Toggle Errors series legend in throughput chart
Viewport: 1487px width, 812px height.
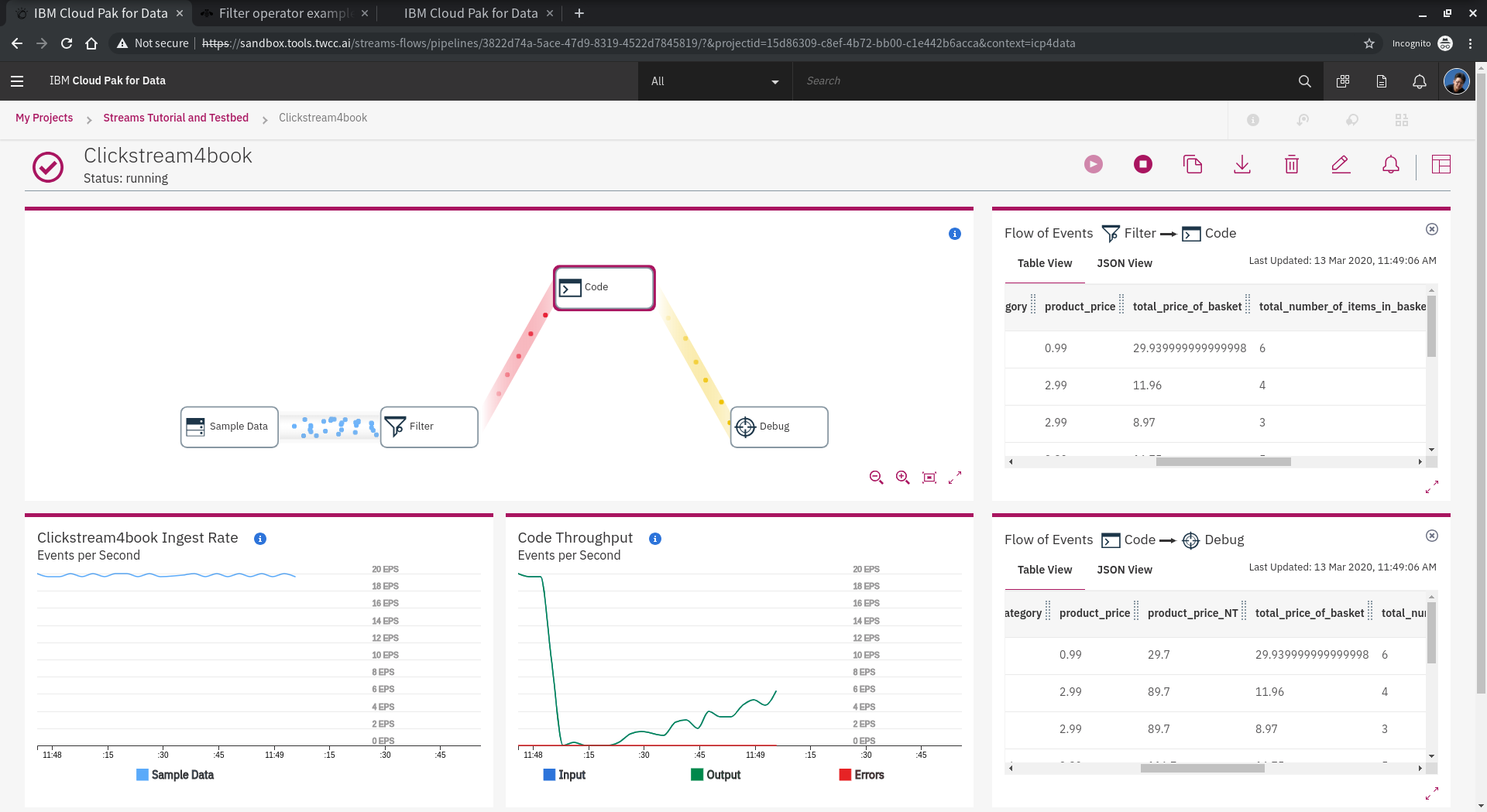tap(861, 775)
